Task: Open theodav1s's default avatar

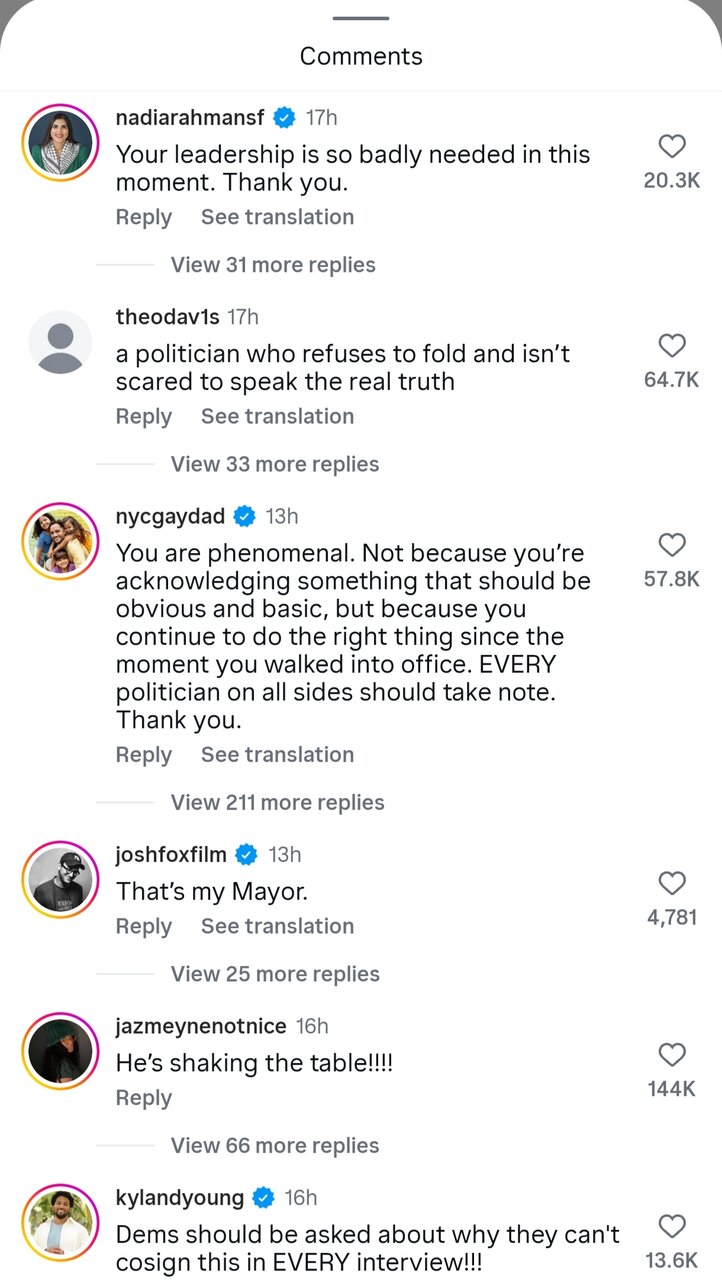Action: click(x=60, y=341)
